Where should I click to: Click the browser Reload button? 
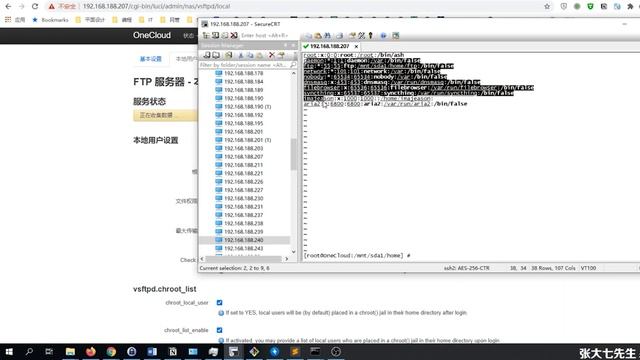[35, 7]
